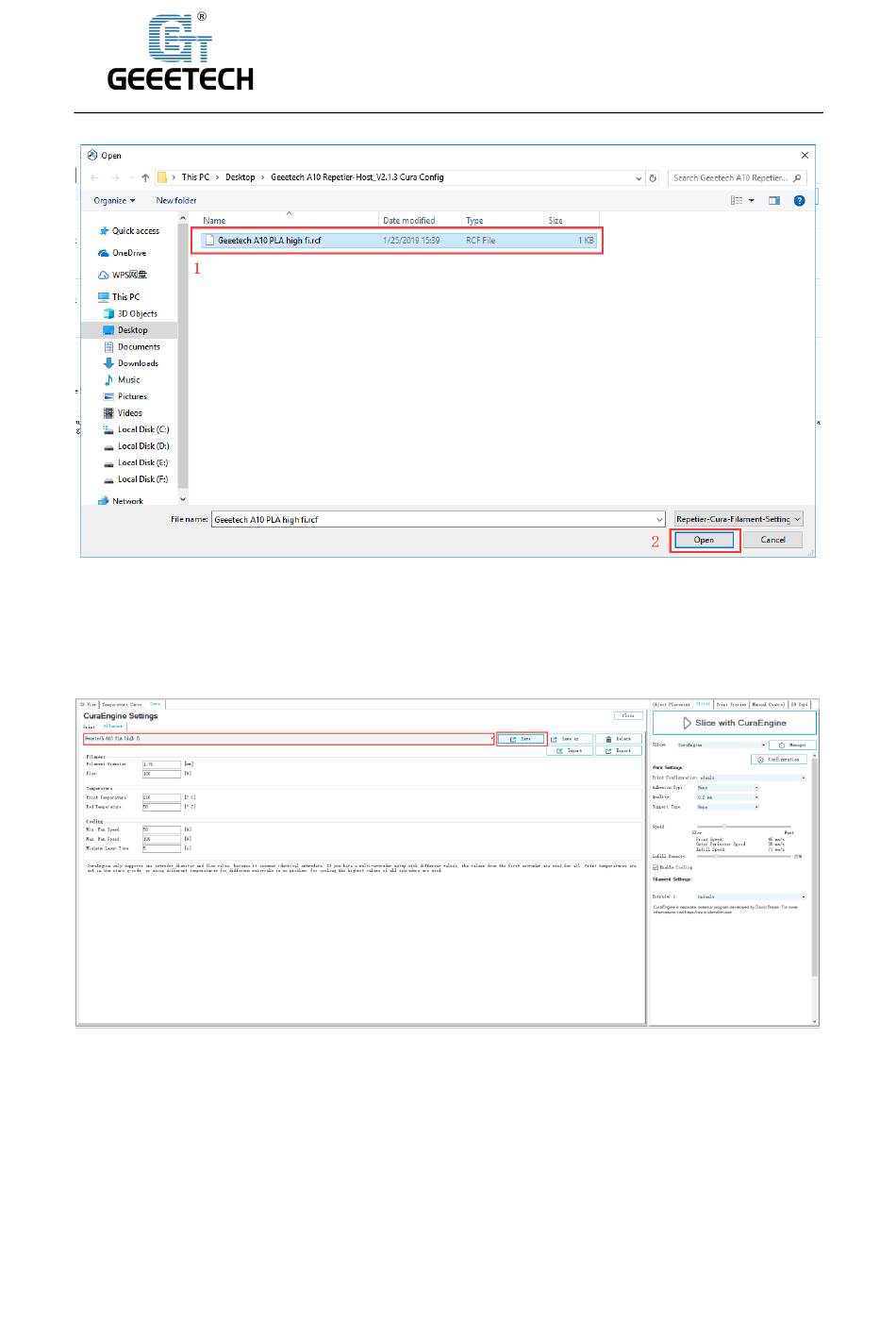Open the Repetier-Cura-Filament-Setting file type dropdown

738,519
